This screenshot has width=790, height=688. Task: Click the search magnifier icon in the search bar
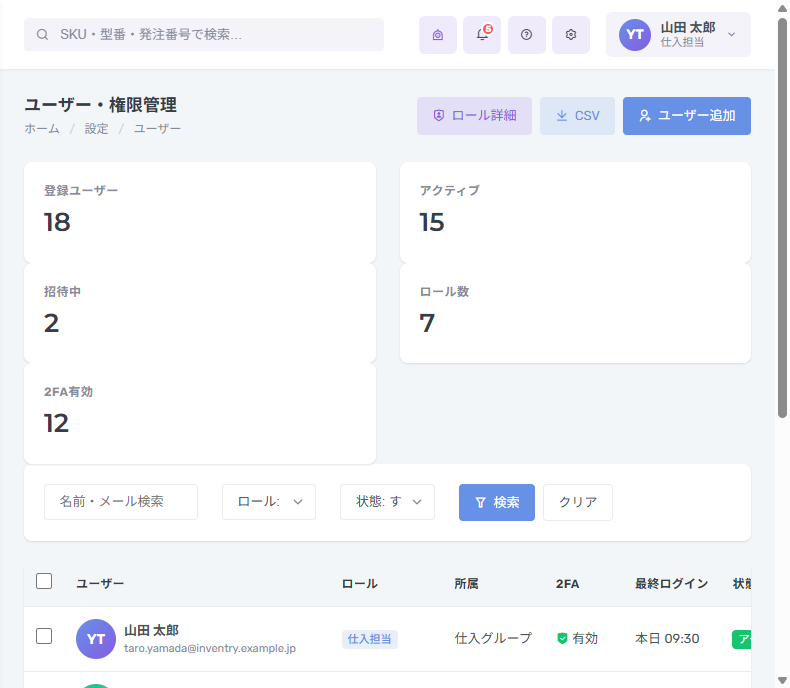pyautogui.click(x=42, y=34)
